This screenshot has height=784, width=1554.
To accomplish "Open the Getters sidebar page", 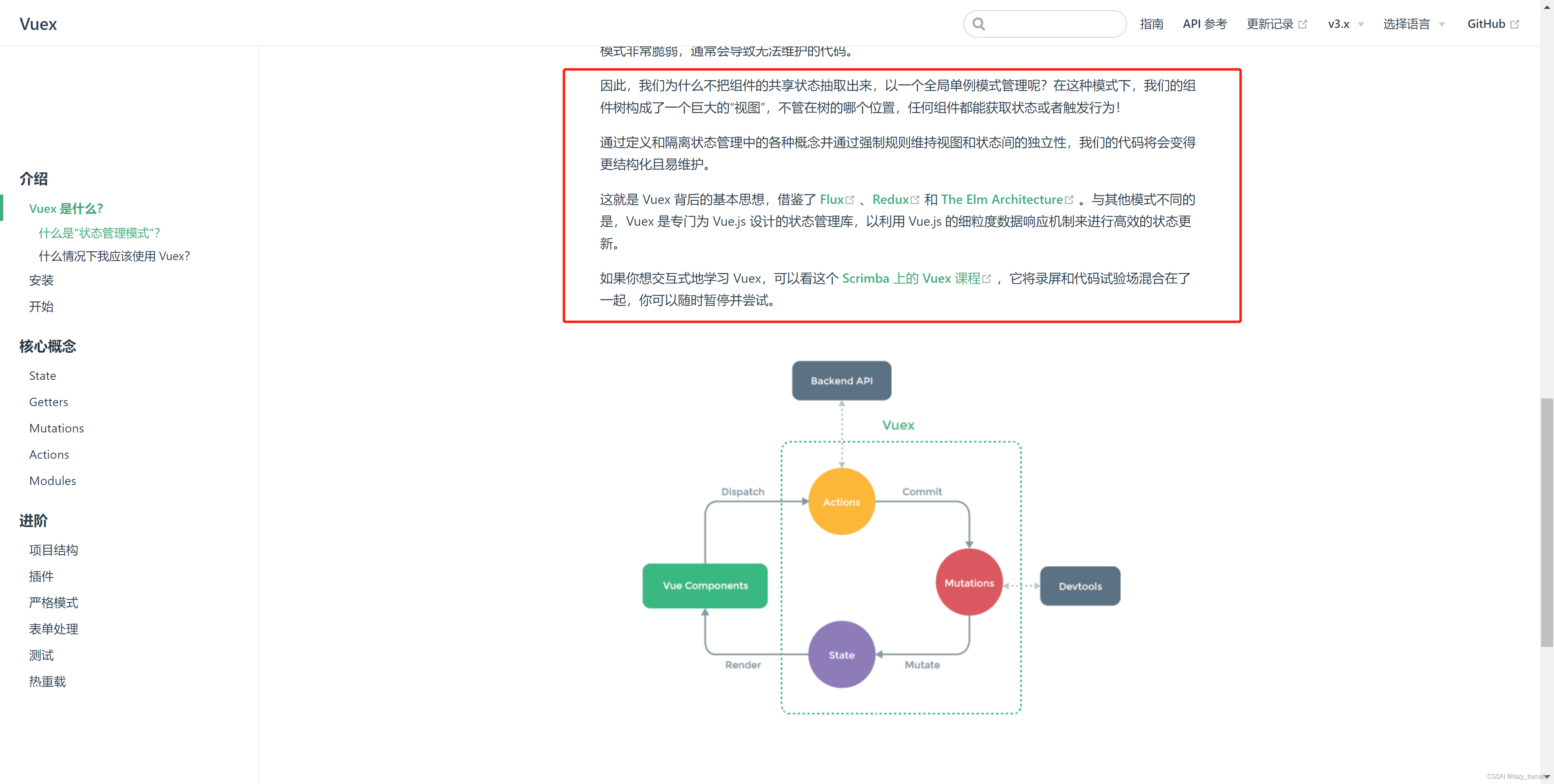I will pyautogui.click(x=48, y=402).
